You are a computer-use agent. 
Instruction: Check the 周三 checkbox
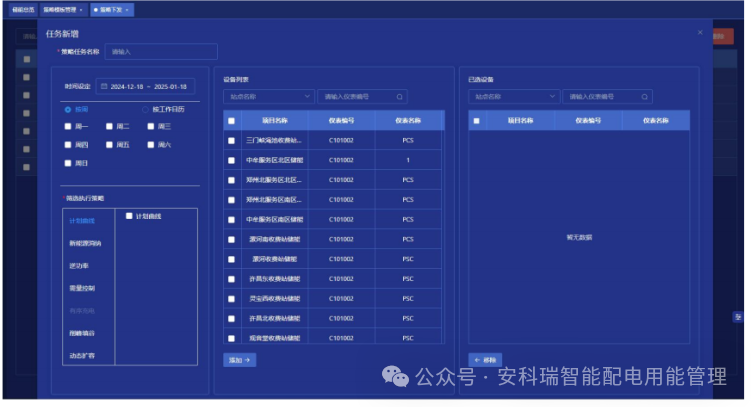(151, 126)
